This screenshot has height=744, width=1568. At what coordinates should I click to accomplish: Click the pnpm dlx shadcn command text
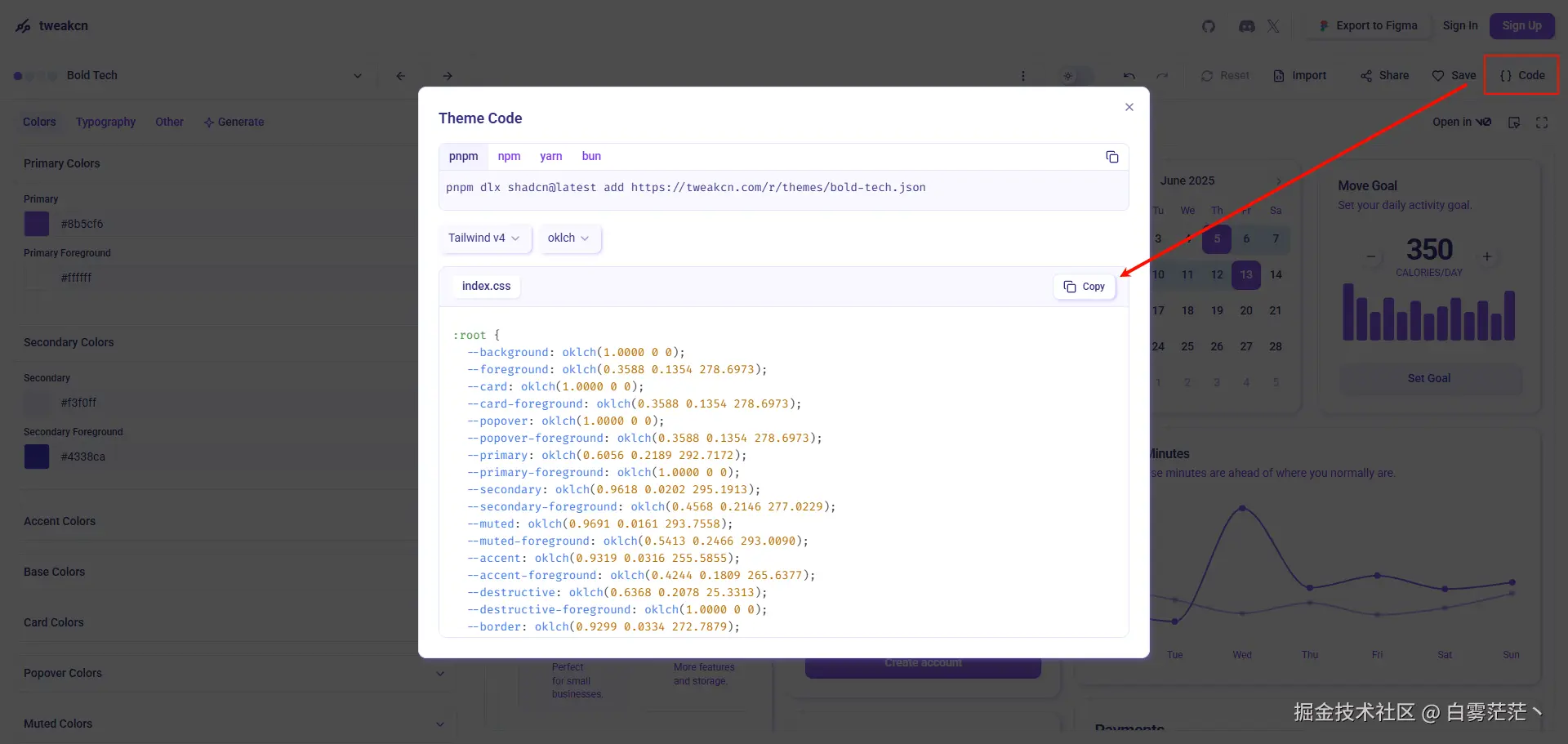tap(686, 188)
